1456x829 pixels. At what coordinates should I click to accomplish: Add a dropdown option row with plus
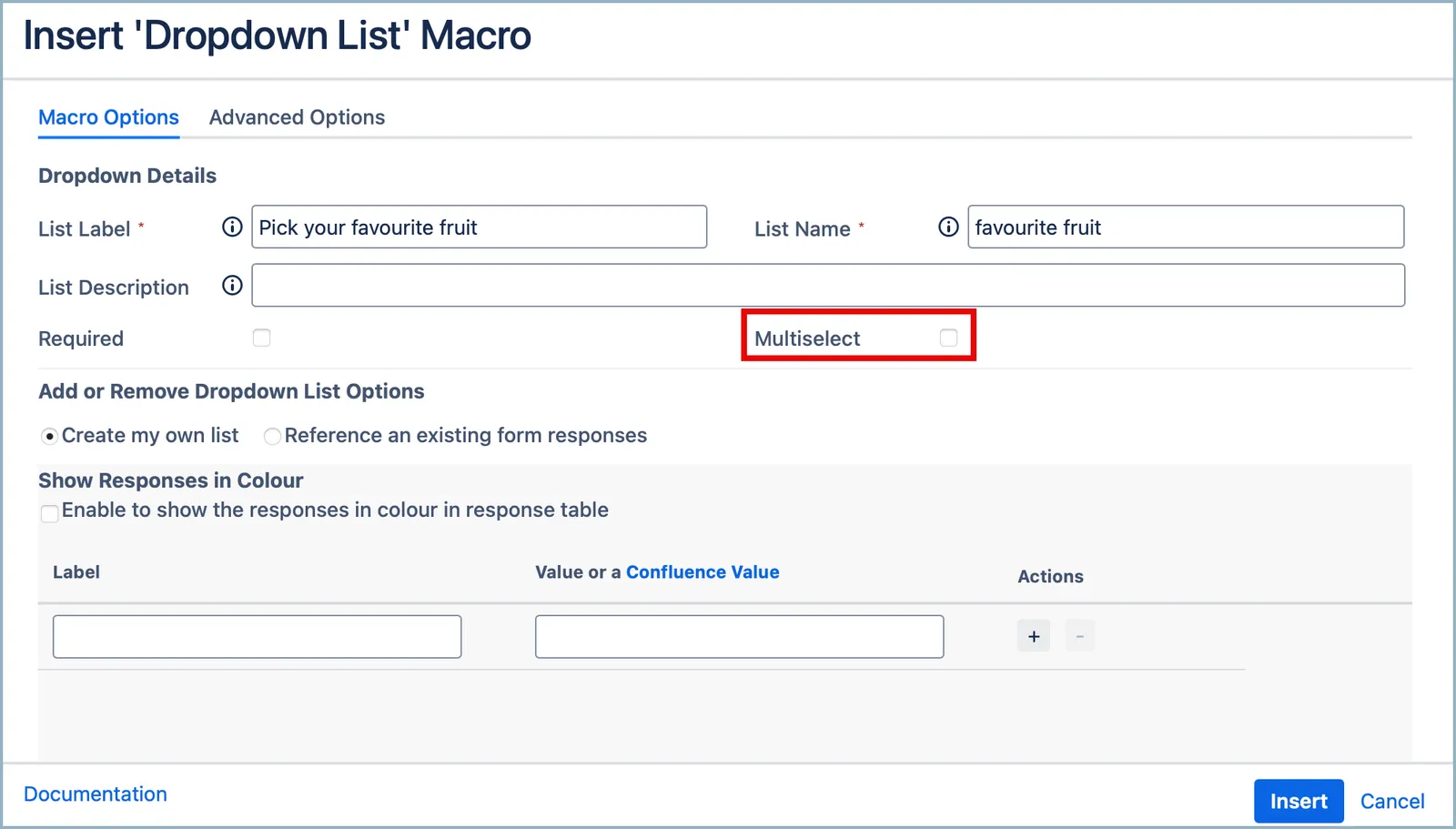pos(1034,636)
